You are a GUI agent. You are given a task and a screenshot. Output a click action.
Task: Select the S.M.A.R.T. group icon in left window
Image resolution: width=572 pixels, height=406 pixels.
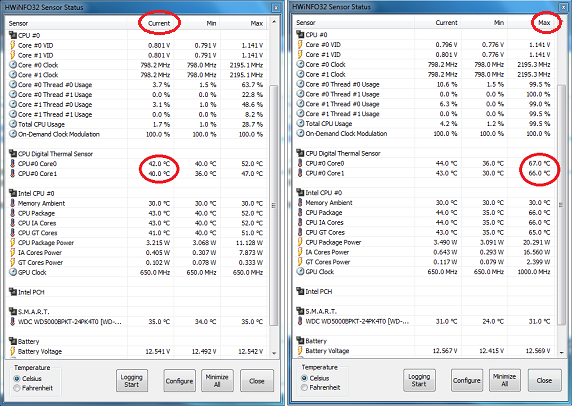pyautogui.click(x=13, y=312)
